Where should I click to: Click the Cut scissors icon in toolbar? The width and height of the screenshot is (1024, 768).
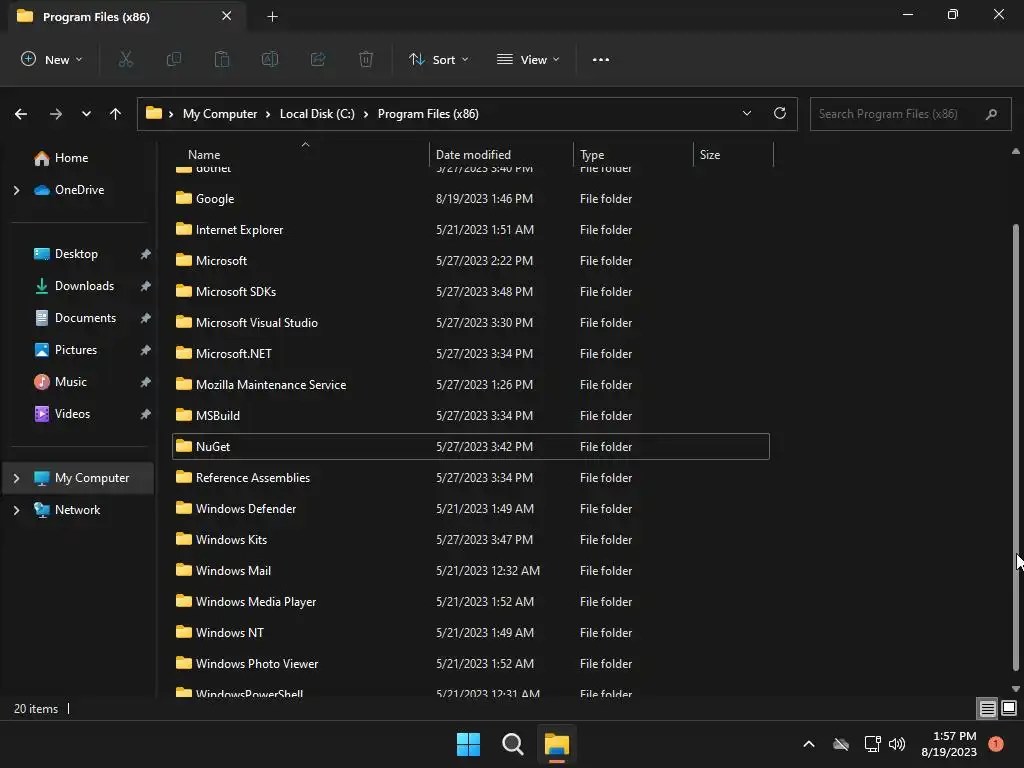[x=125, y=59]
